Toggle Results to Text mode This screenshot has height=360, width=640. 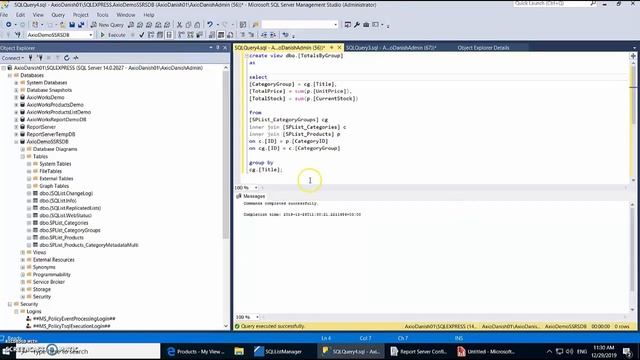pyautogui.click(x=212, y=35)
